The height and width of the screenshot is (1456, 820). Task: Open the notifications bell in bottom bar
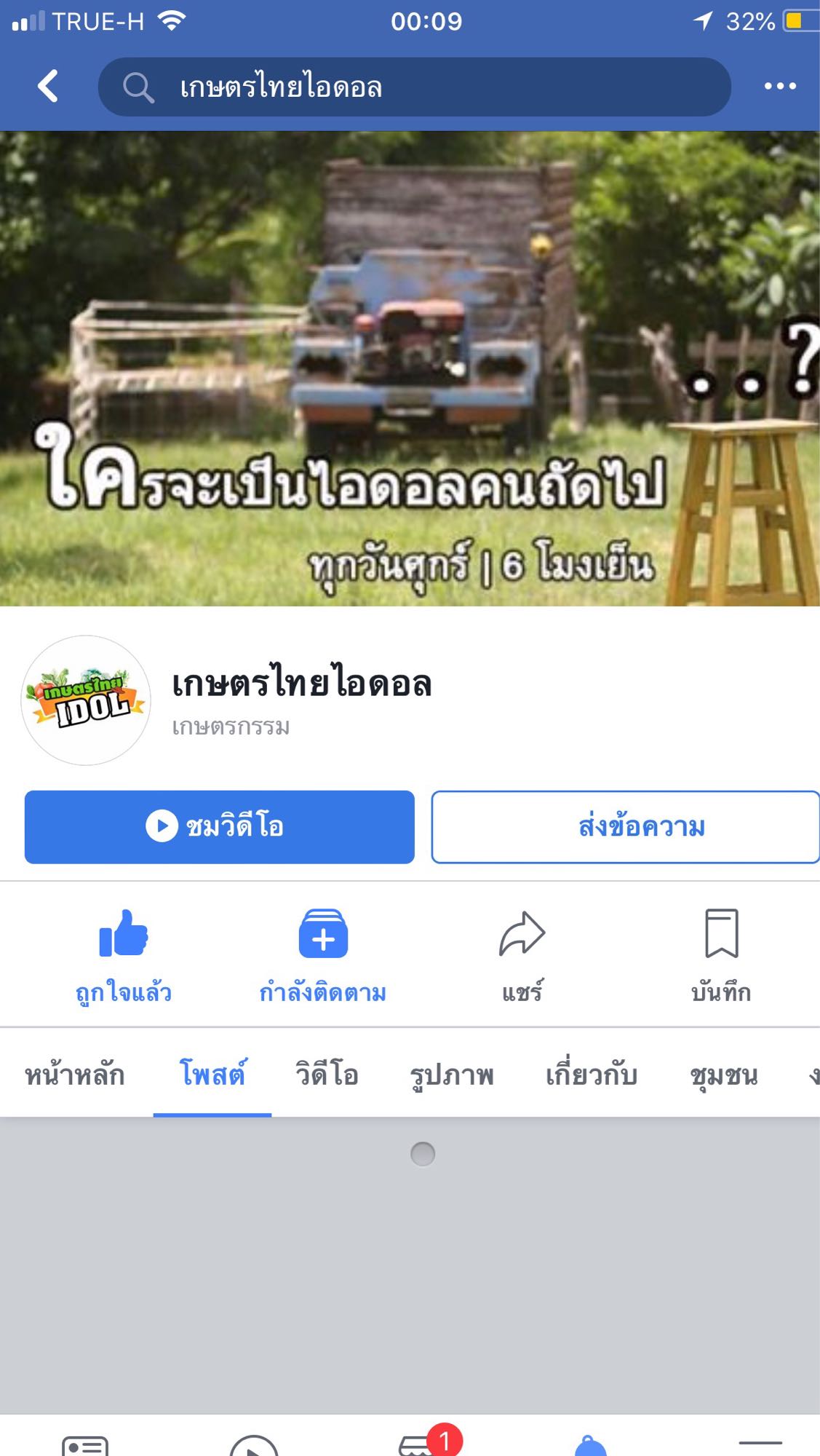pos(590,1446)
